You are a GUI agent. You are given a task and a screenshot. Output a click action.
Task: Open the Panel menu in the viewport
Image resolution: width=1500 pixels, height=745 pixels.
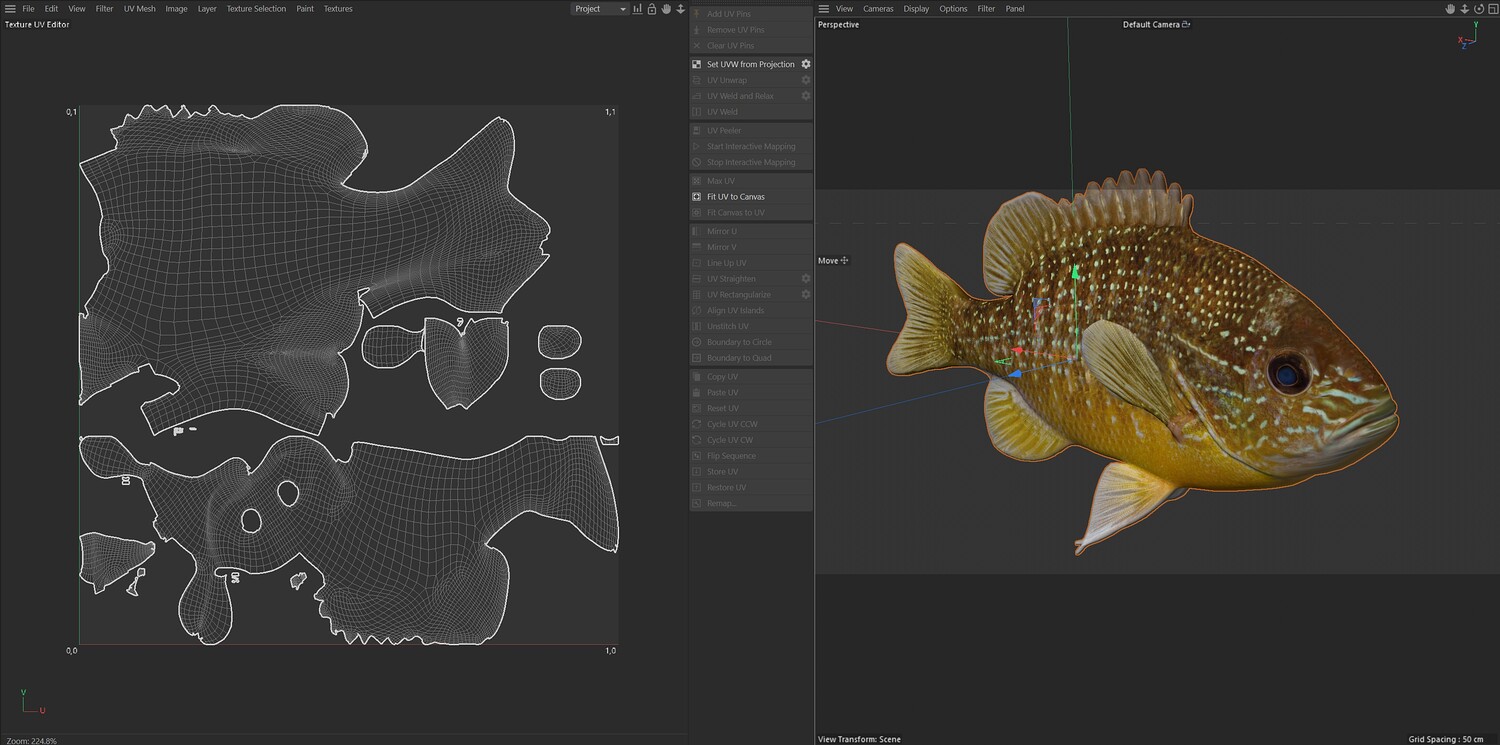tap(1015, 9)
